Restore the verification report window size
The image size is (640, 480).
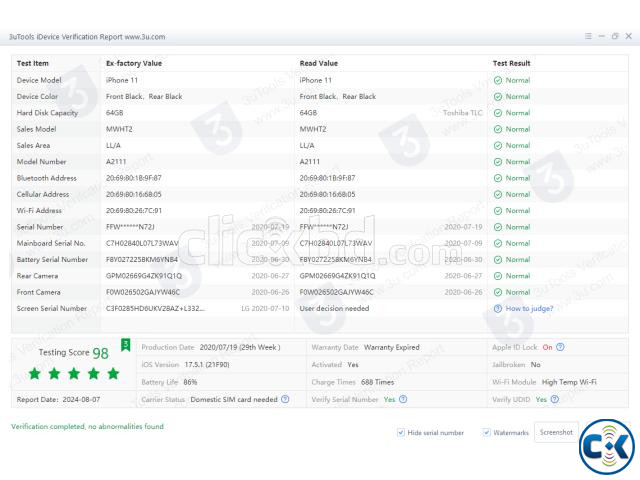[x=615, y=36]
